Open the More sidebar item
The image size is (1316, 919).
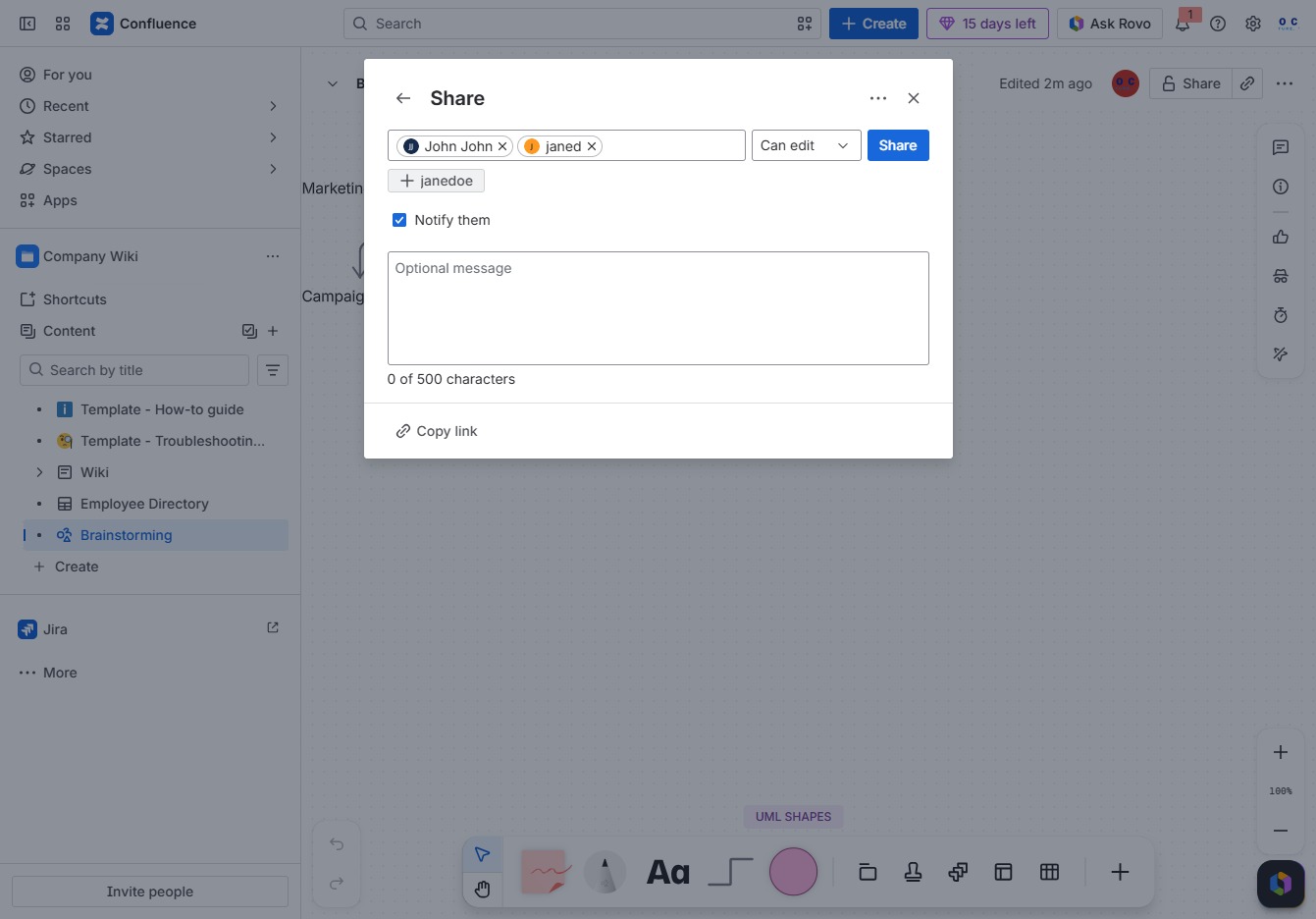[150, 673]
